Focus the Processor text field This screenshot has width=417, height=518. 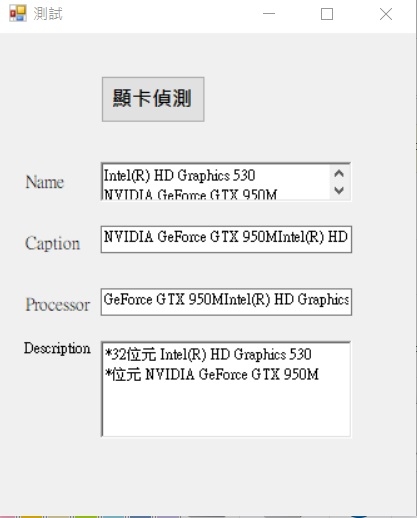pos(226,302)
